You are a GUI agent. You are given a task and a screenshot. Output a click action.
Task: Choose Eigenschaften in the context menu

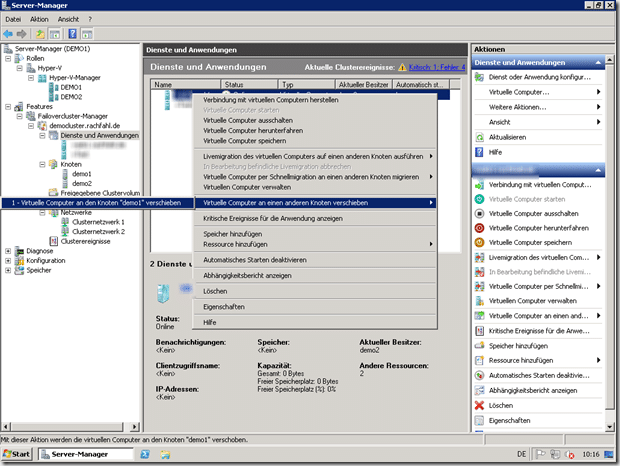pyautogui.click(x=315, y=307)
